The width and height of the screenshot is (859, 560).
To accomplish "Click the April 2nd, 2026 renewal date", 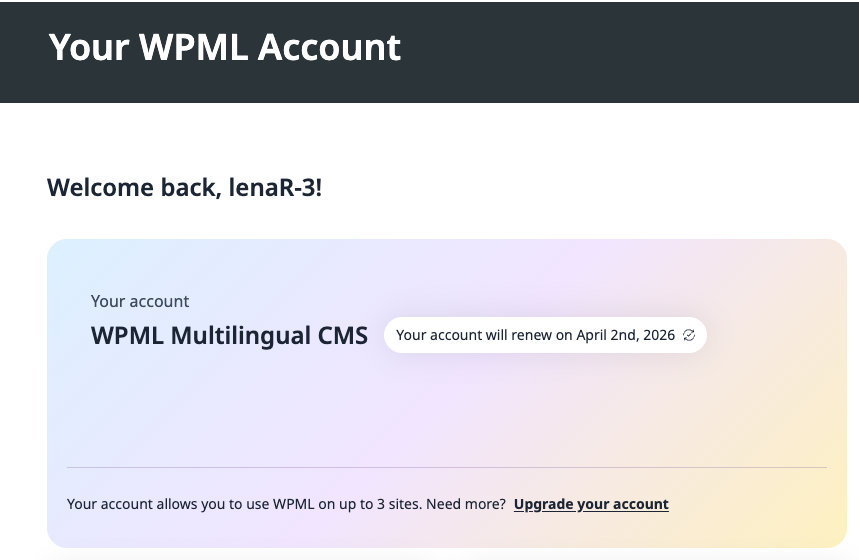I will tap(625, 336).
